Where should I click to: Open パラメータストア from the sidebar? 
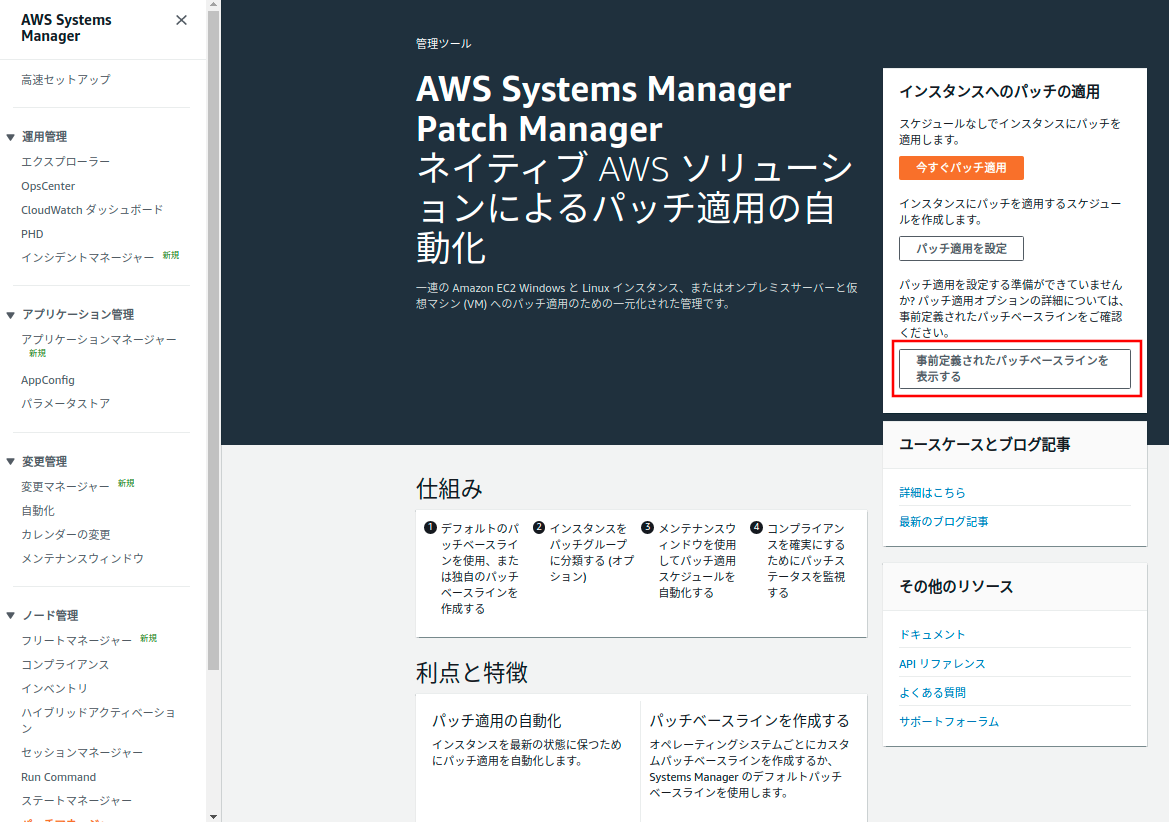[x=66, y=404]
